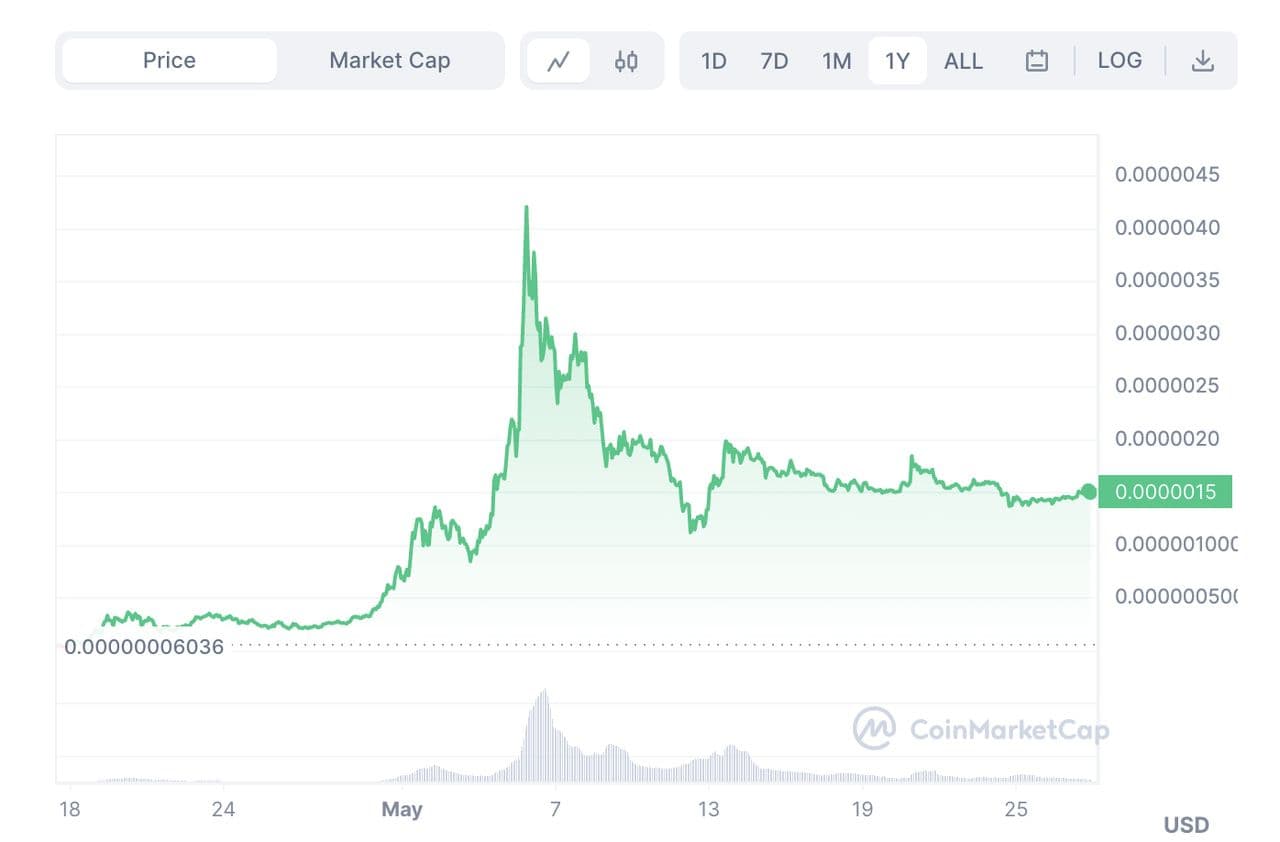Viewport: 1280px width, 842px height.
Task: Click the green 0.0000015 price label
Action: (1165, 492)
